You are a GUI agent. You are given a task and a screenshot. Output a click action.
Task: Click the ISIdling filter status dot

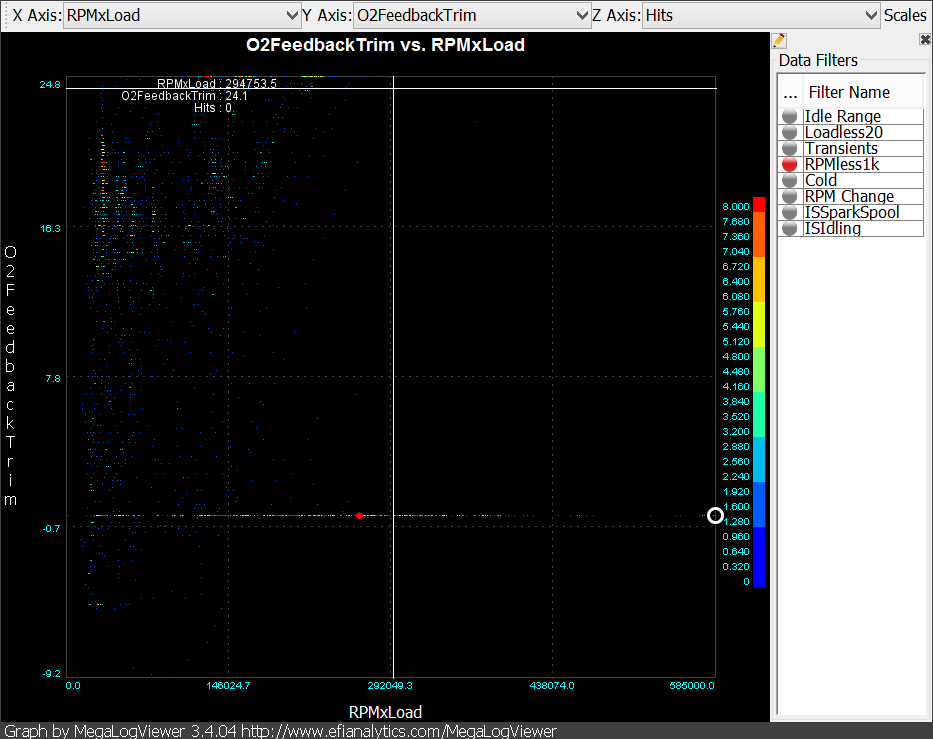[790, 229]
